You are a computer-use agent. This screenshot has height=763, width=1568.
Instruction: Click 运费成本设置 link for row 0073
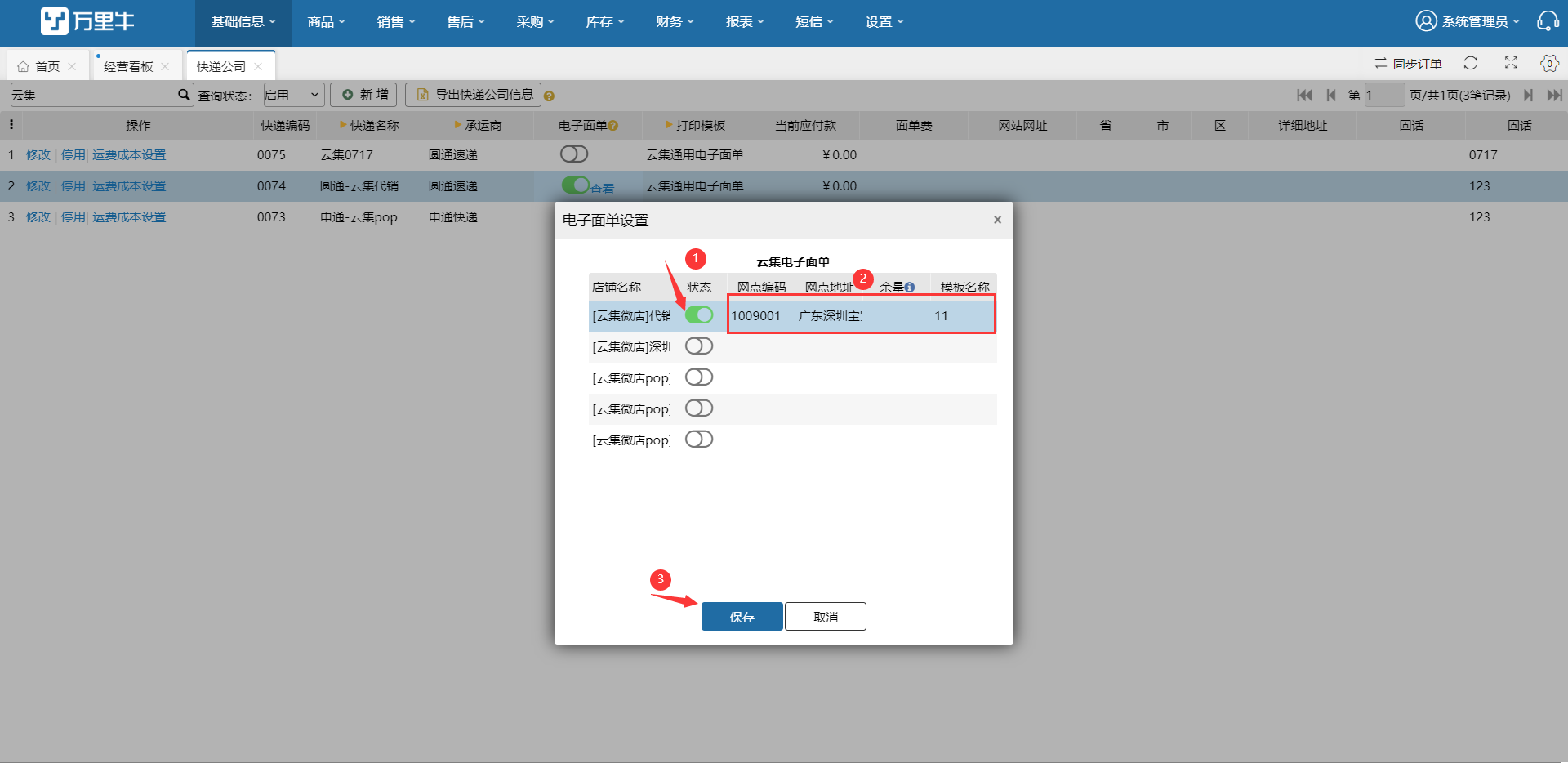pos(129,217)
